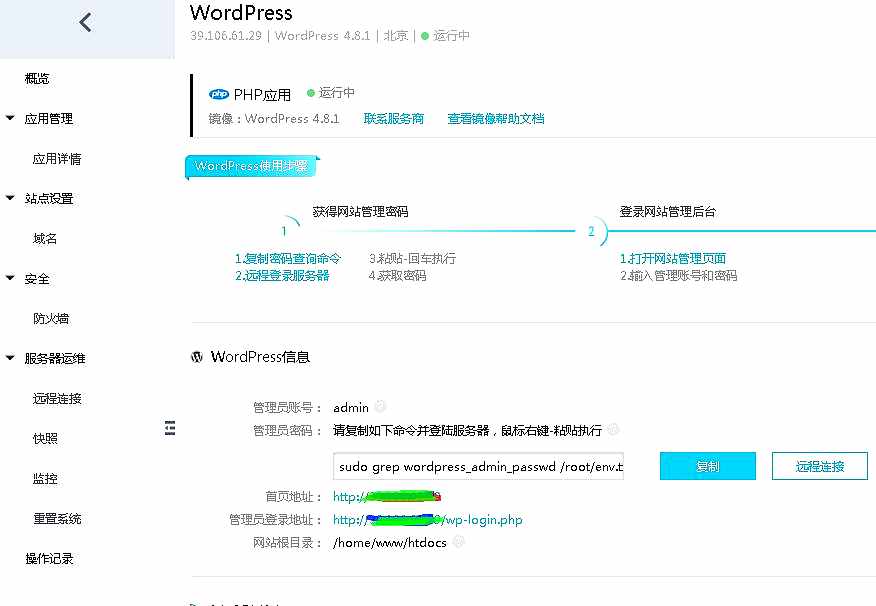Collapse the 服务器运维 menu section
876x606 pixels.
point(10,358)
